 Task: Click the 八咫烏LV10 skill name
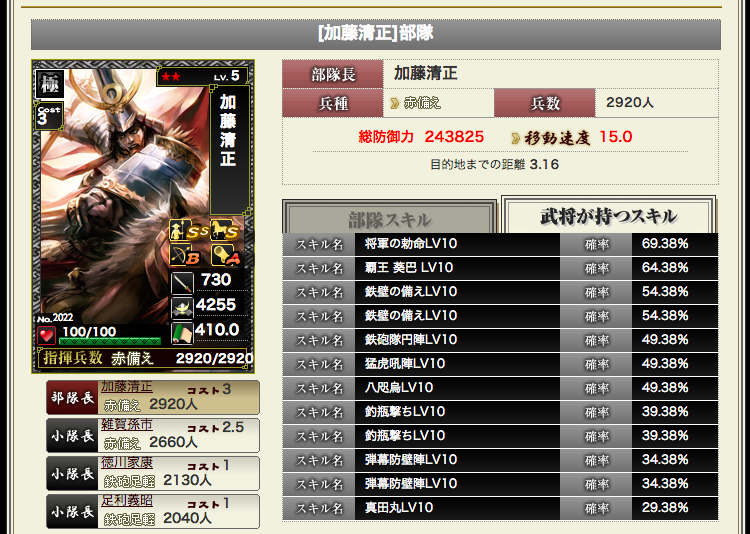click(399, 388)
